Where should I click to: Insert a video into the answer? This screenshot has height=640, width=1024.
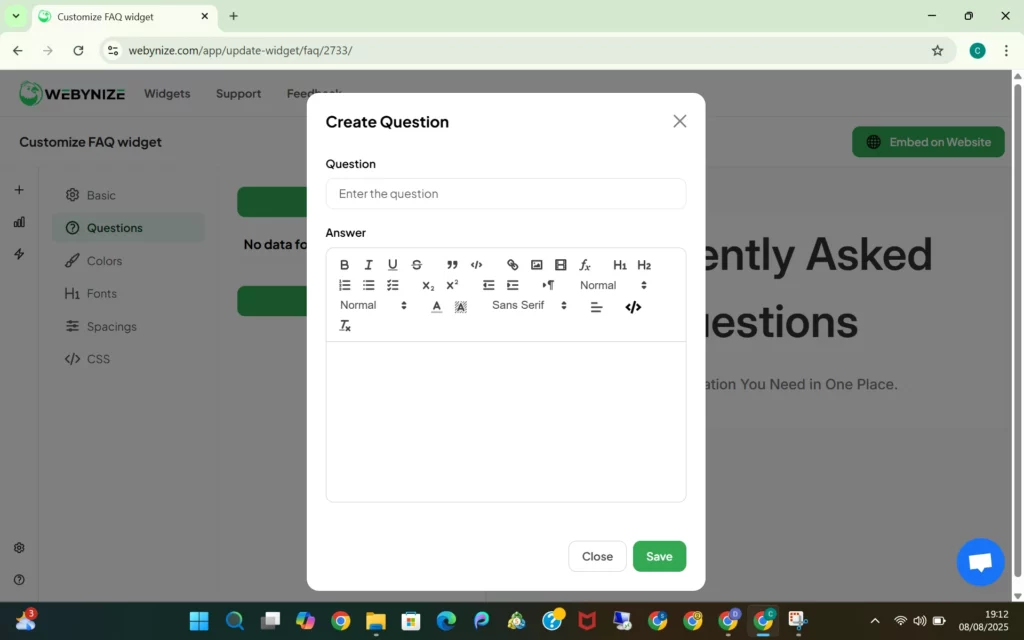pos(560,264)
